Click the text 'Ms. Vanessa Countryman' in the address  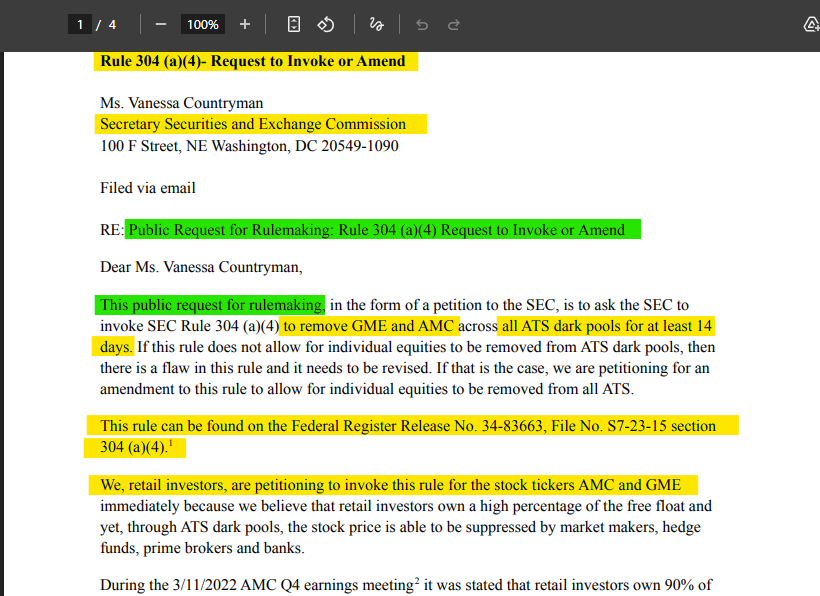181,103
